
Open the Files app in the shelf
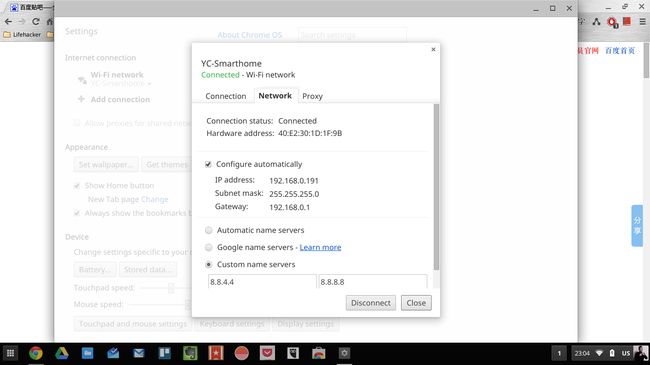point(87,353)
